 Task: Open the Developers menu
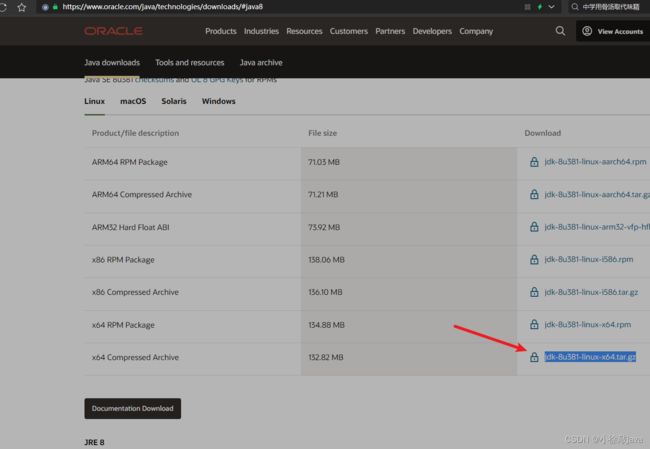tap(432, 31)
